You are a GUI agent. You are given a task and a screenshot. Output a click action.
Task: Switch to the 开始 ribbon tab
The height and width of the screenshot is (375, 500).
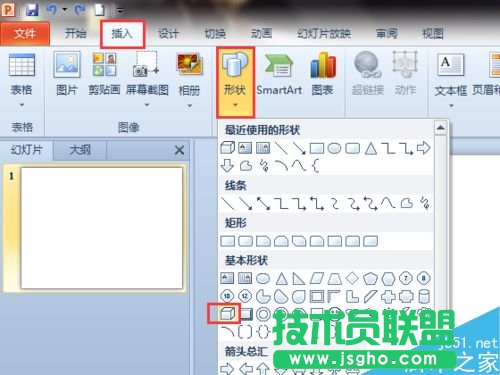(x=75, y=33)
